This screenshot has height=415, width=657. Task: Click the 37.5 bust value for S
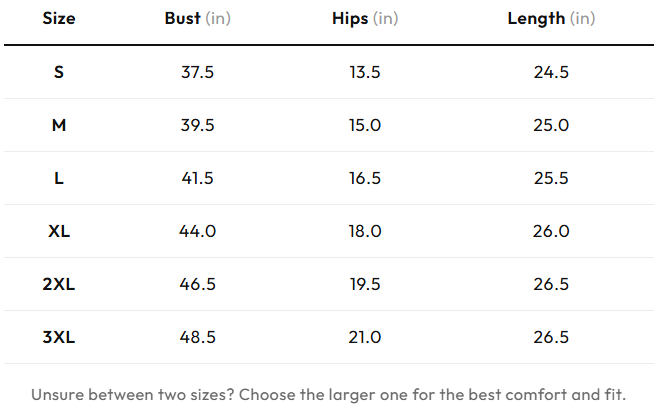point(197,72)
